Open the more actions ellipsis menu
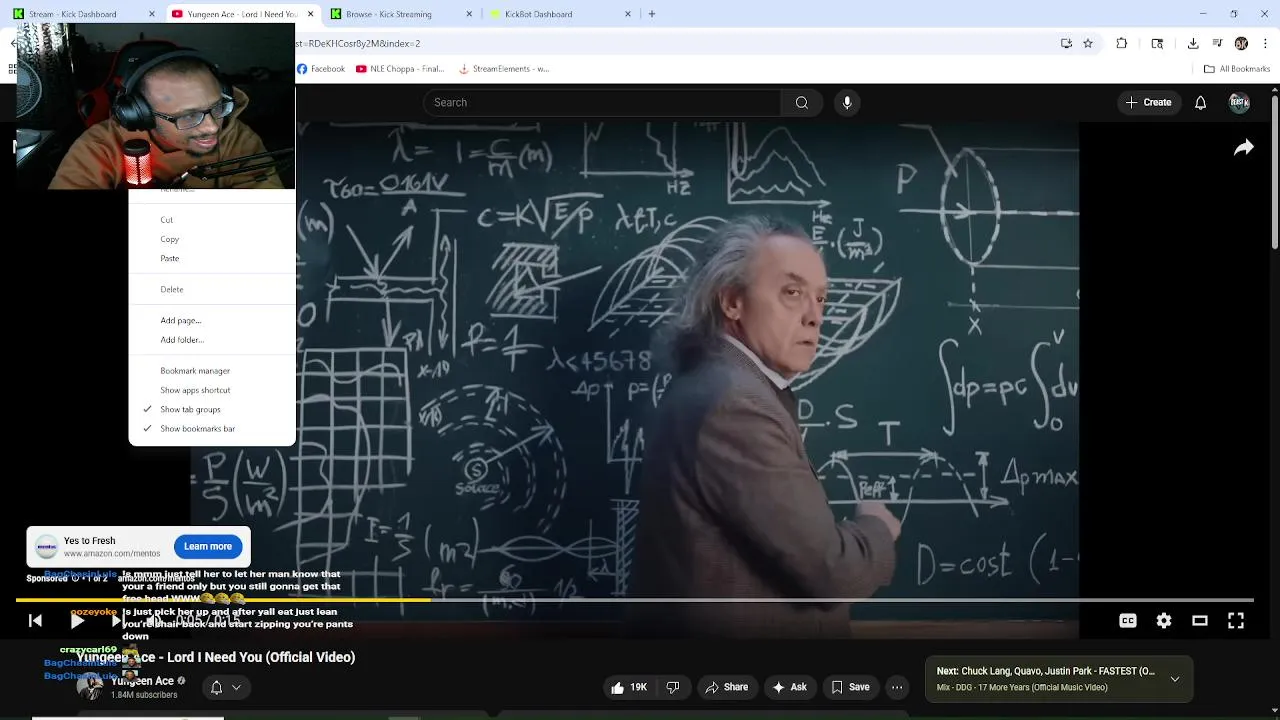 coord(897,687)
